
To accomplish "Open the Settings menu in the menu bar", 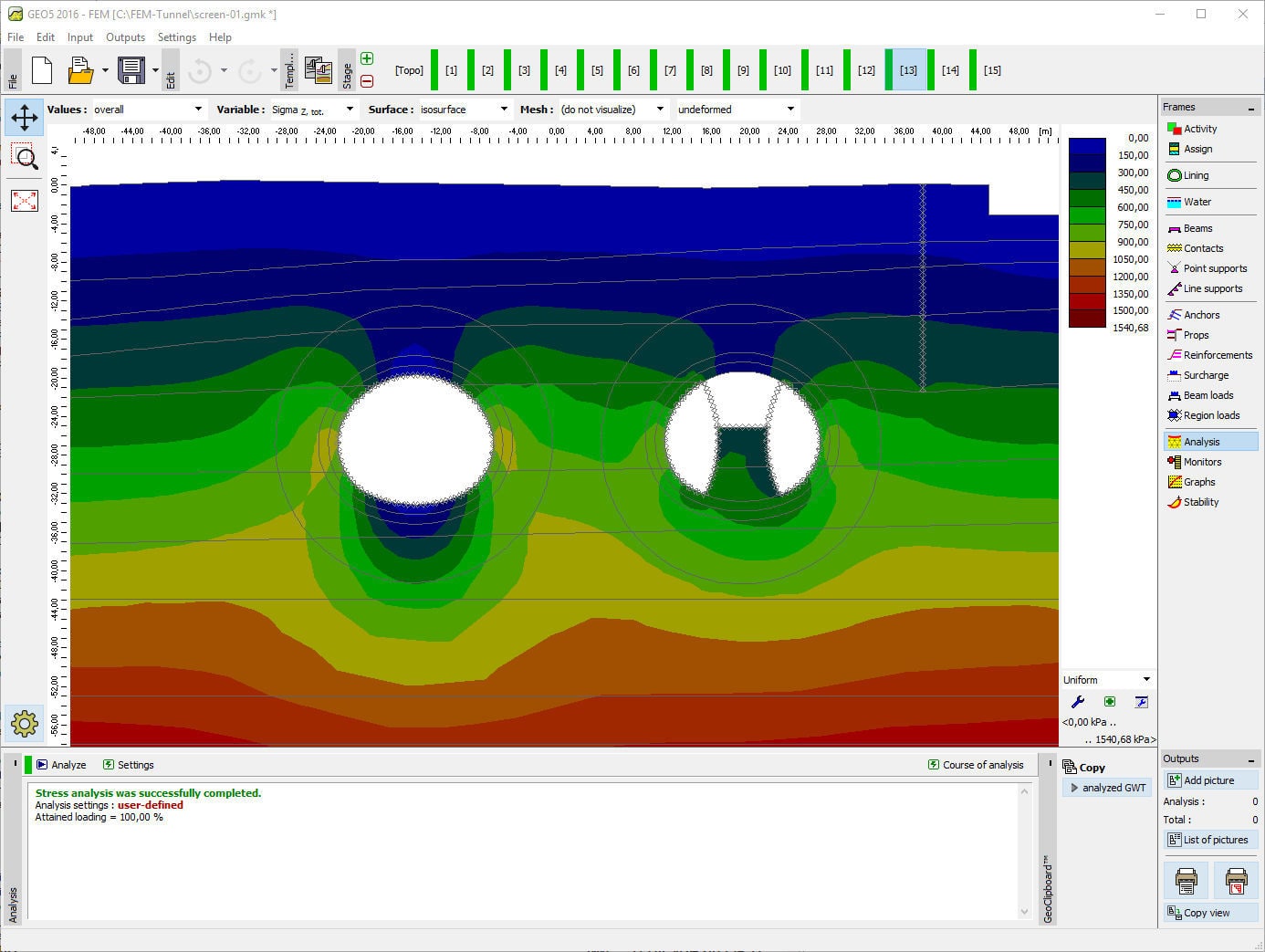I will point(177,37).
